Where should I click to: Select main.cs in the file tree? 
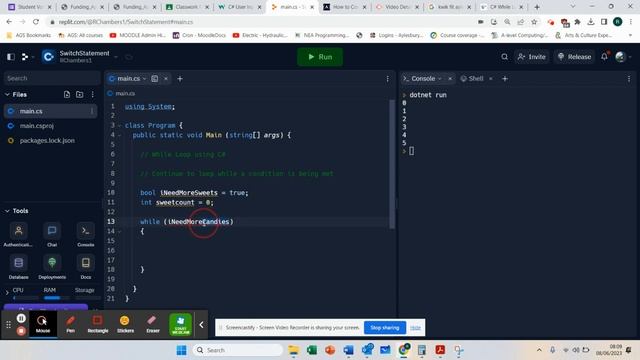coord(50,111)
